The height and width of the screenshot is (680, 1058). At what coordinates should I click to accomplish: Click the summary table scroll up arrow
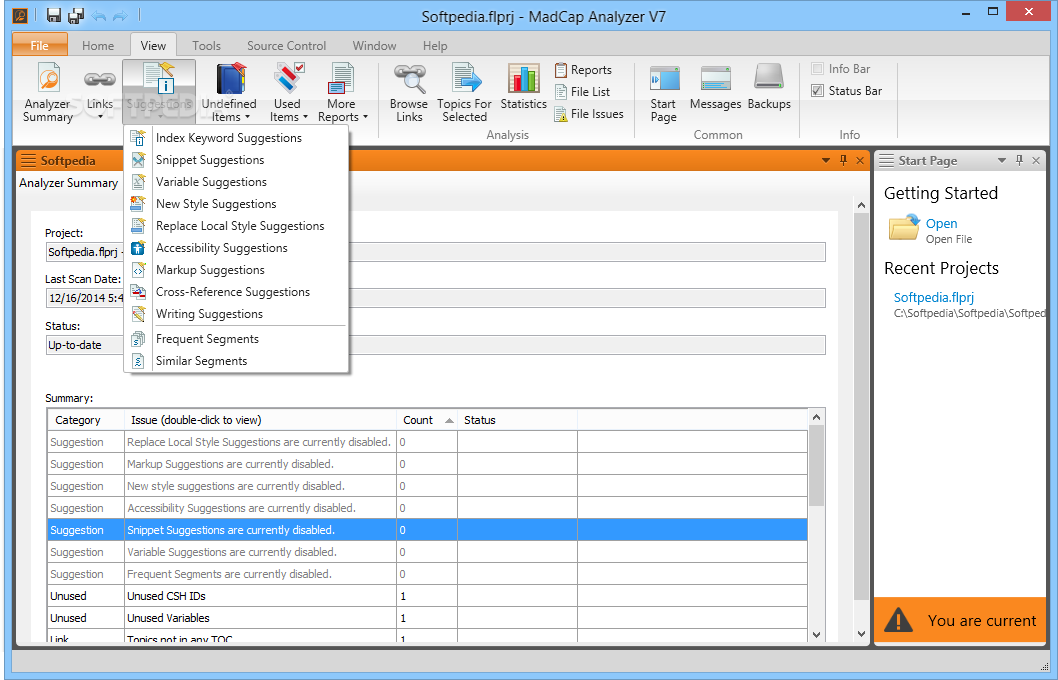[x=816, y=418]
